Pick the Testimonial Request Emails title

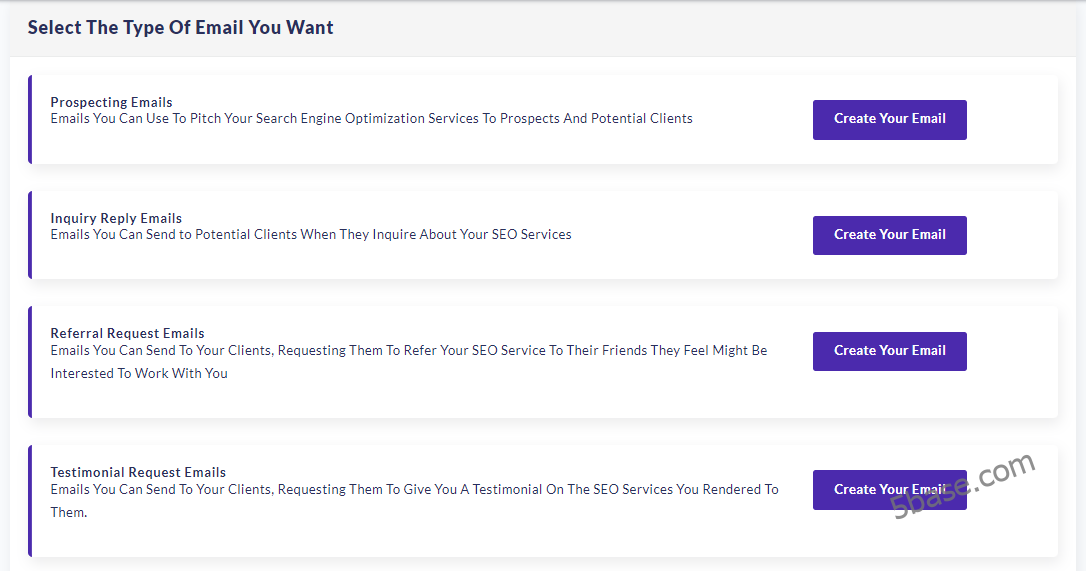(x=138, y=472)
